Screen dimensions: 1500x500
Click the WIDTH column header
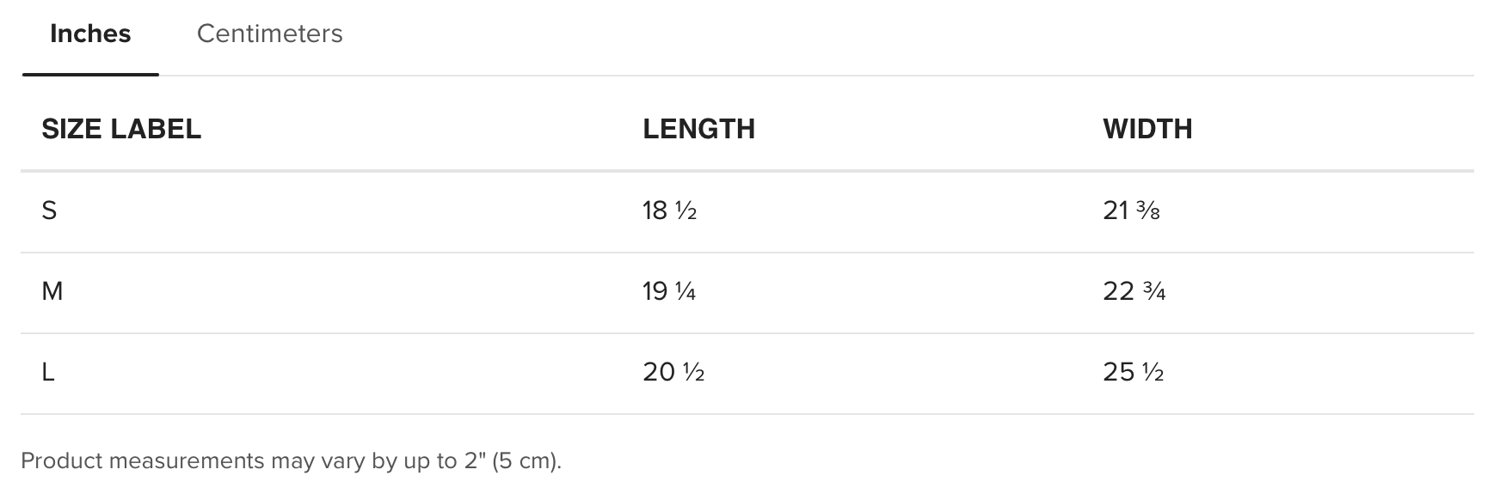(1147, 129)
